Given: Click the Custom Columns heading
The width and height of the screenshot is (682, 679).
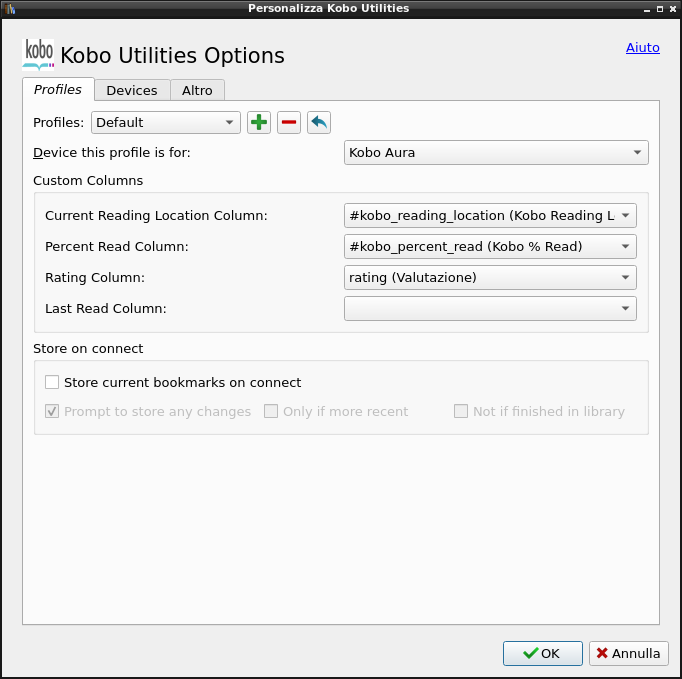Looking at the screenshot, I should (x=88, y=181).
